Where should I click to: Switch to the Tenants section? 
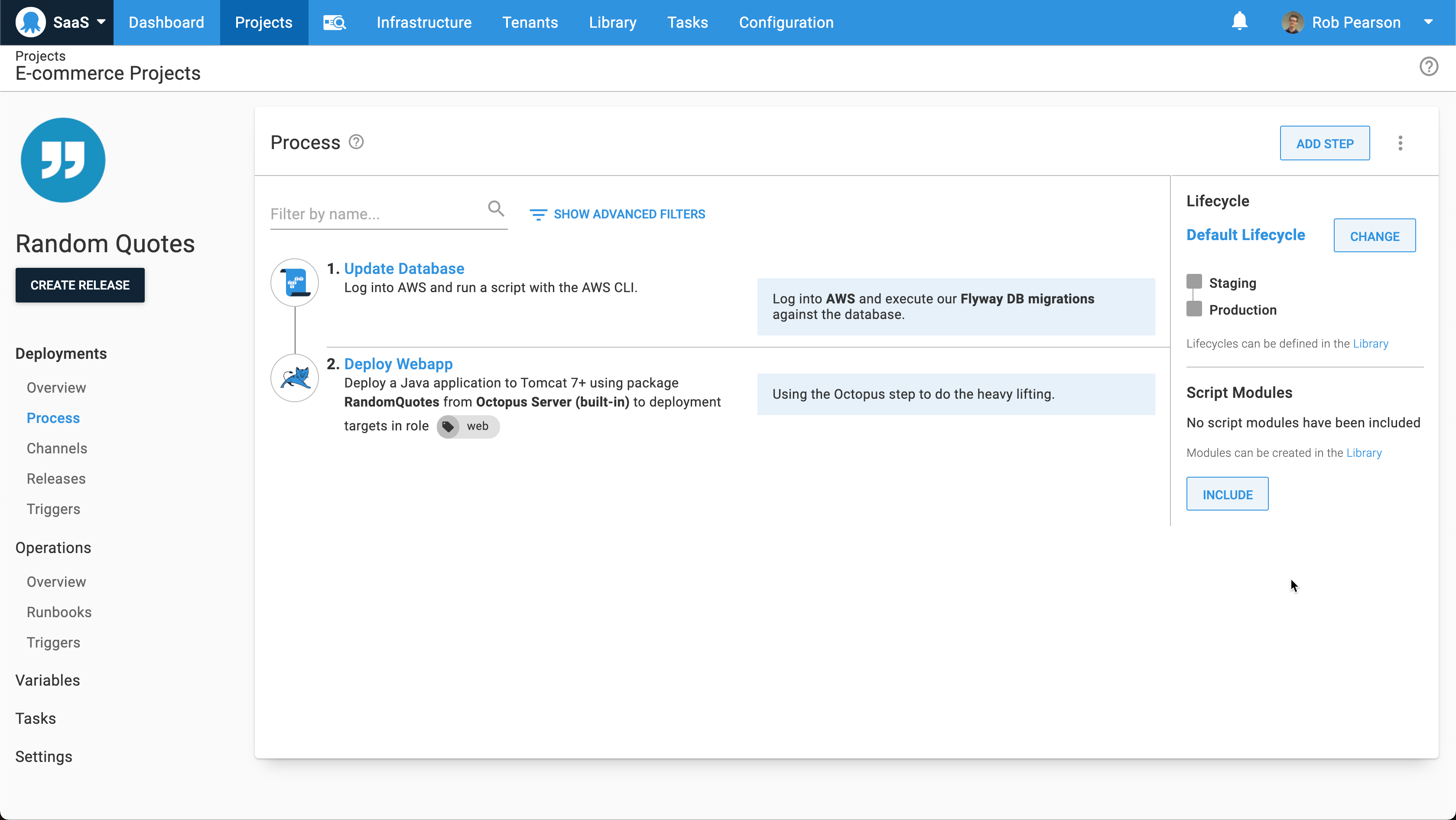click(x=530, y=22)
